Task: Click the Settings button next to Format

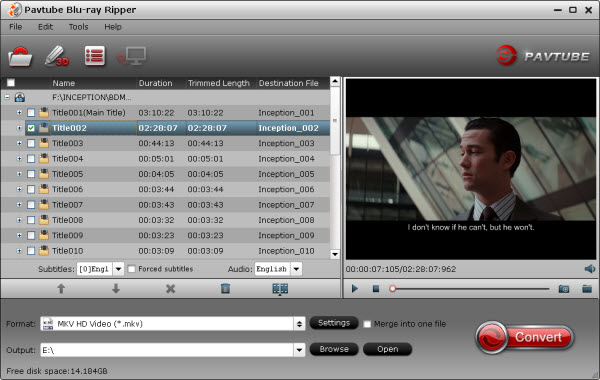Action: (334, 323)
